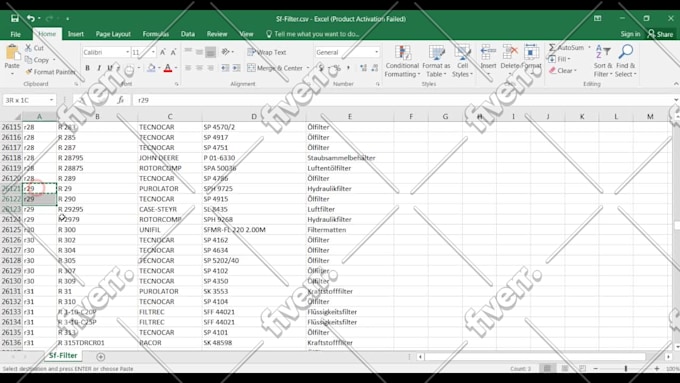Select column C header
The image size is (680, 383).
point(170,116)
